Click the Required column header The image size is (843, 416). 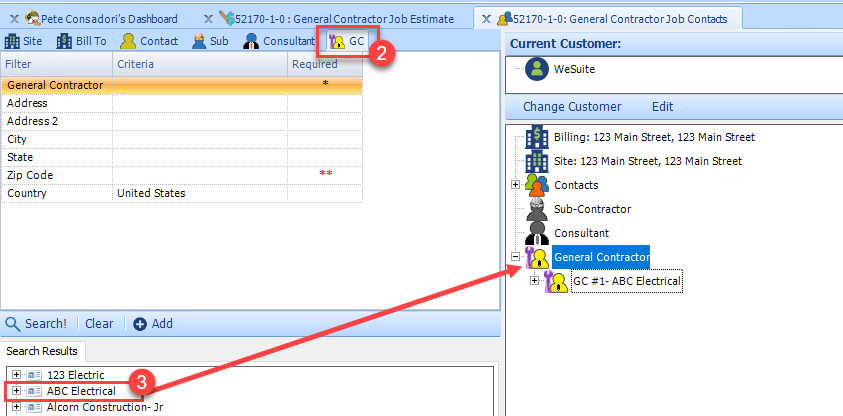(x=325, y=64)
